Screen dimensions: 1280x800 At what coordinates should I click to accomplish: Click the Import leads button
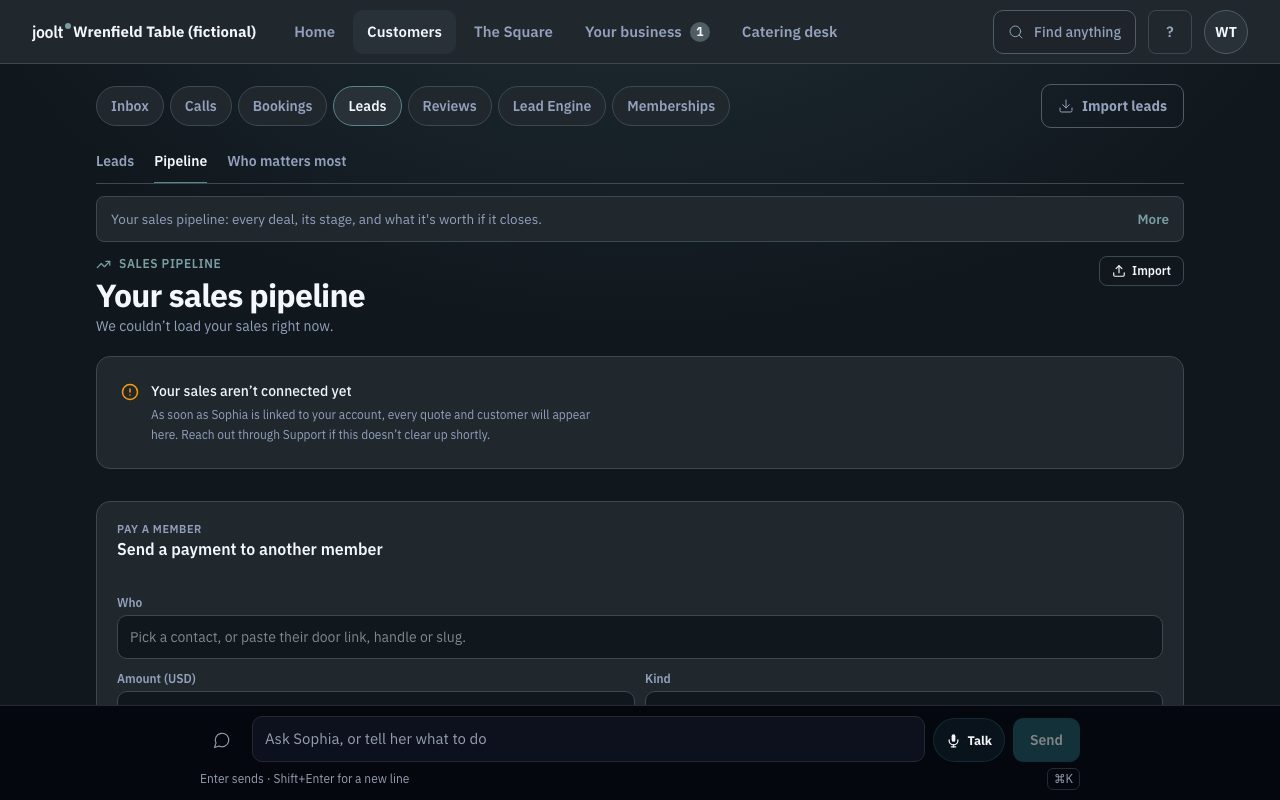(1112, 106)
